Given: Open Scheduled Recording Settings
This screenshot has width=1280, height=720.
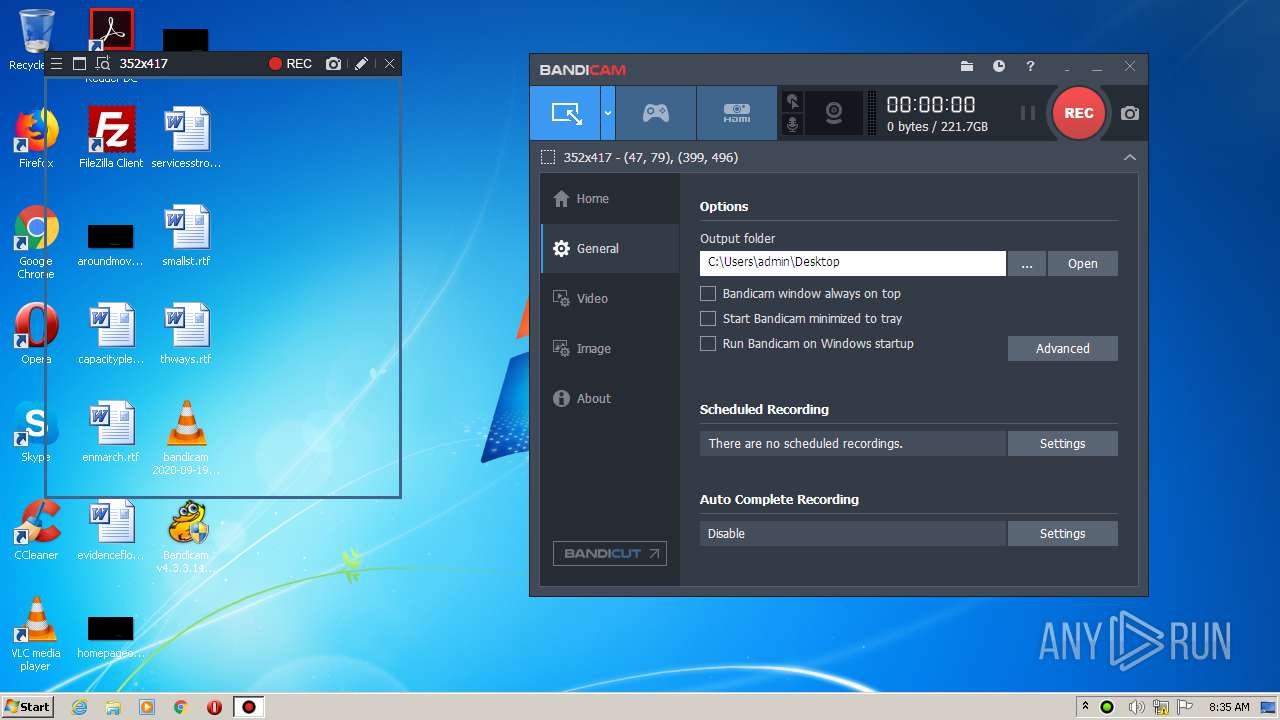Looking at the screenshot, I should 1063,443.
